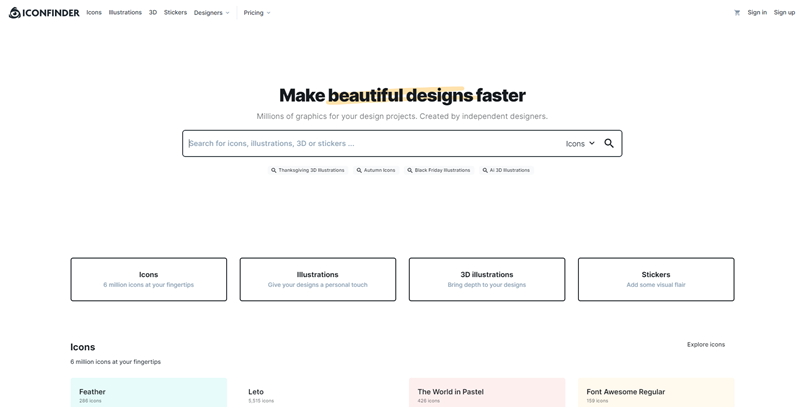Image resolution: width=800 pixels, height=407 pixels.
Task: Open the Leto icon set card
Action: coord(318,393)
